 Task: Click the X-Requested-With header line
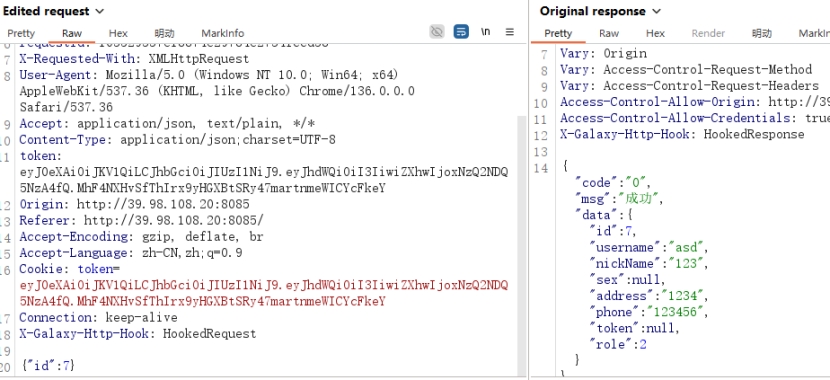[x=134, y=59]
